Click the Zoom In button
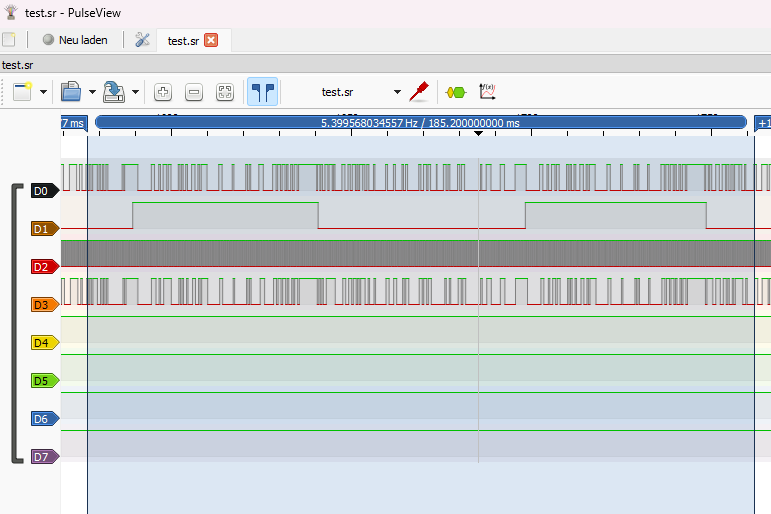Screen dimensions: 771x514 [x=163, y=92]
